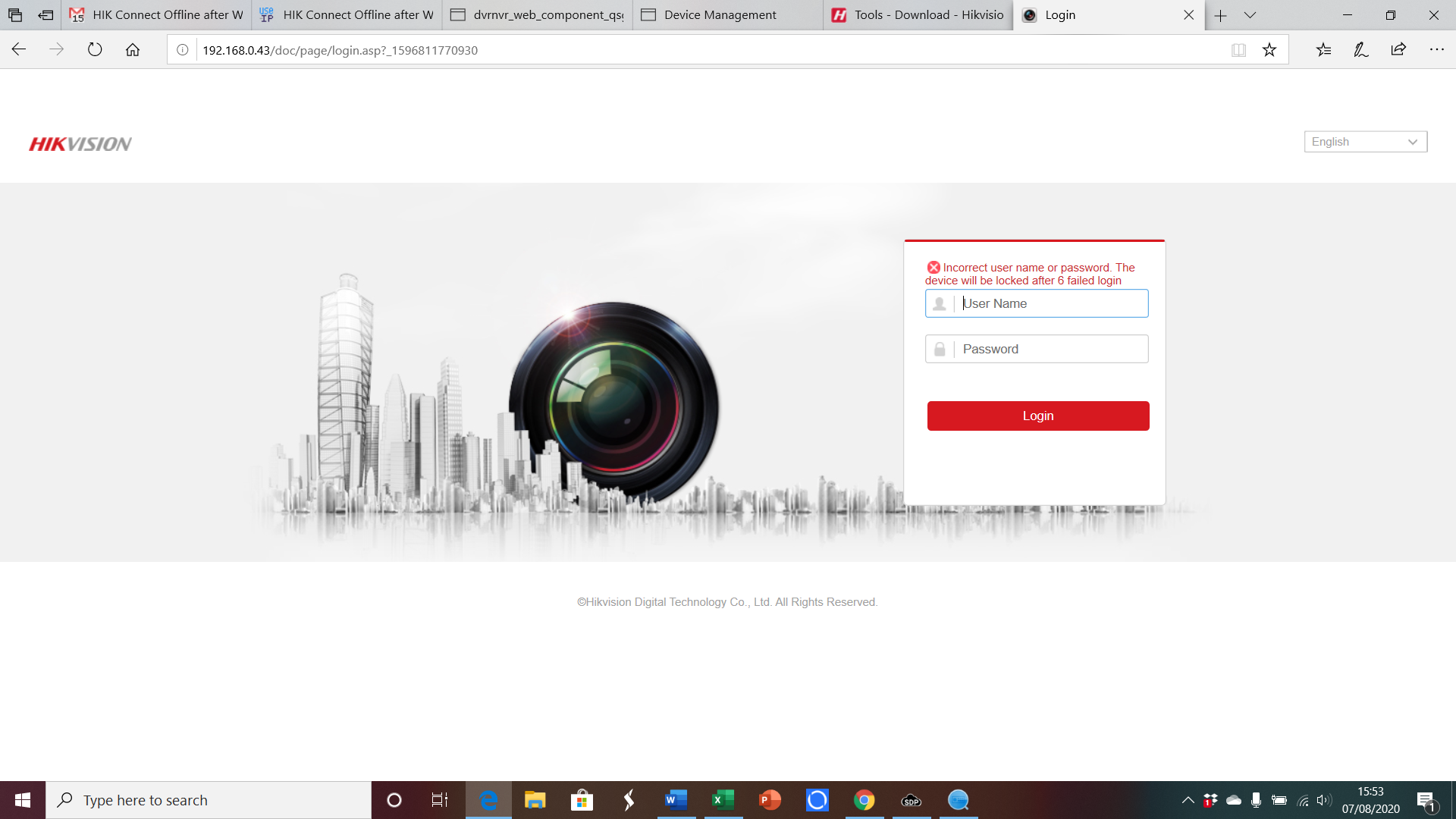Screen dimensions: 1456x819
Task: Switch to Device Management tab
Action: (x=727, y=15)
